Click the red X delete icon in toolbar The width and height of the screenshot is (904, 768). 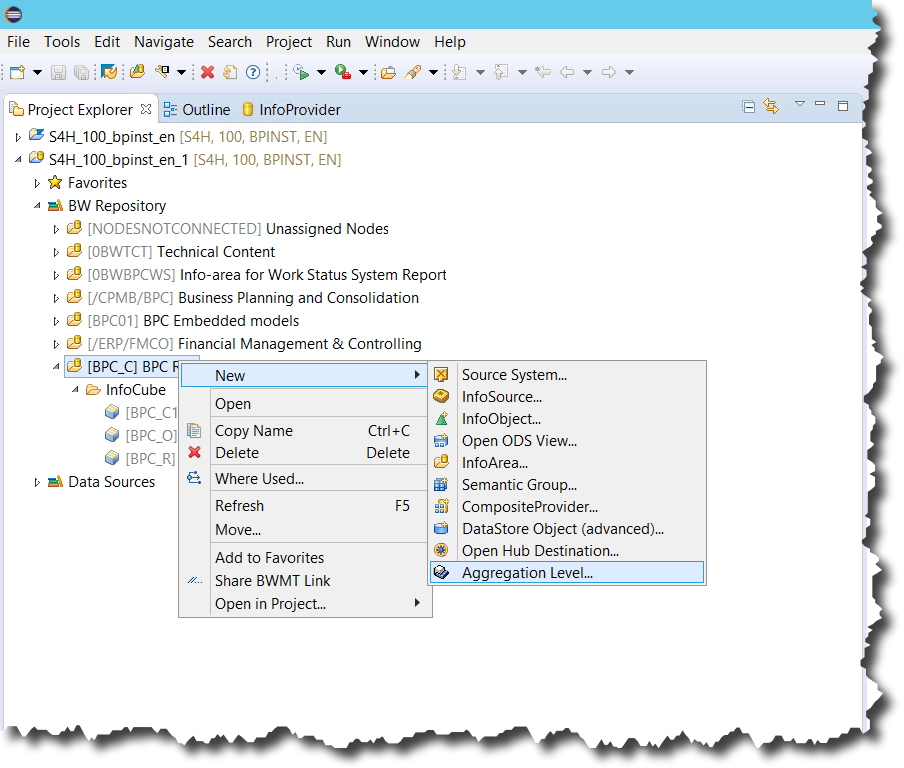pyautogui.click(x=207, y=72)
